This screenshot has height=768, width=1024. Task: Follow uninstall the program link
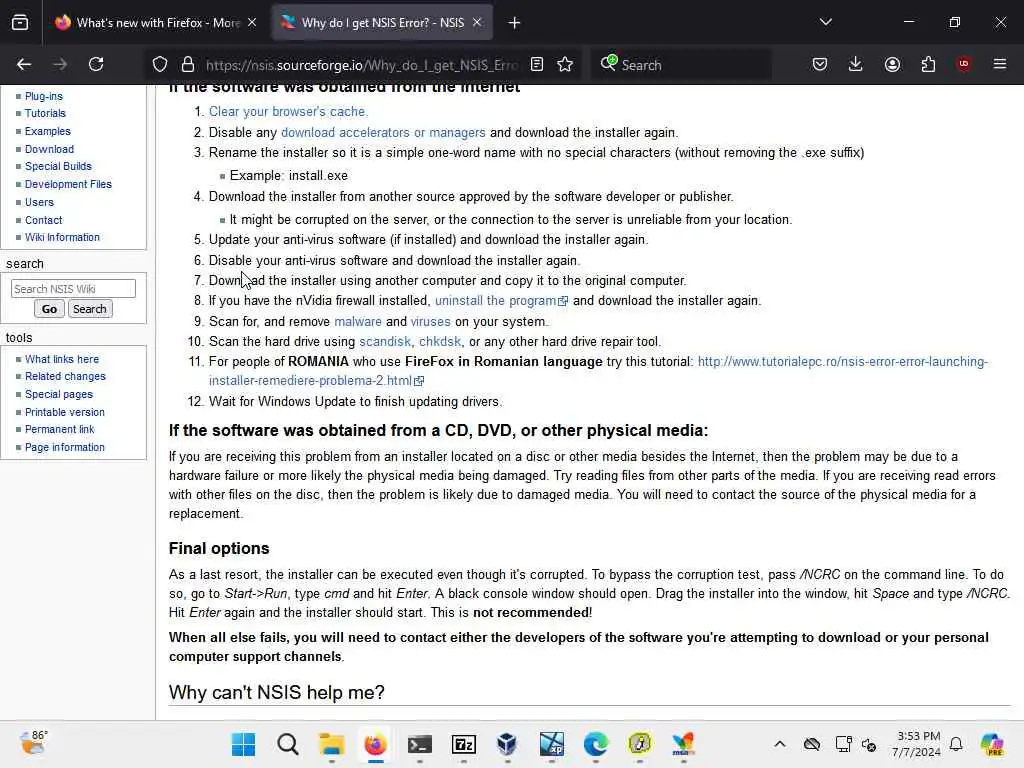(502, 300)
